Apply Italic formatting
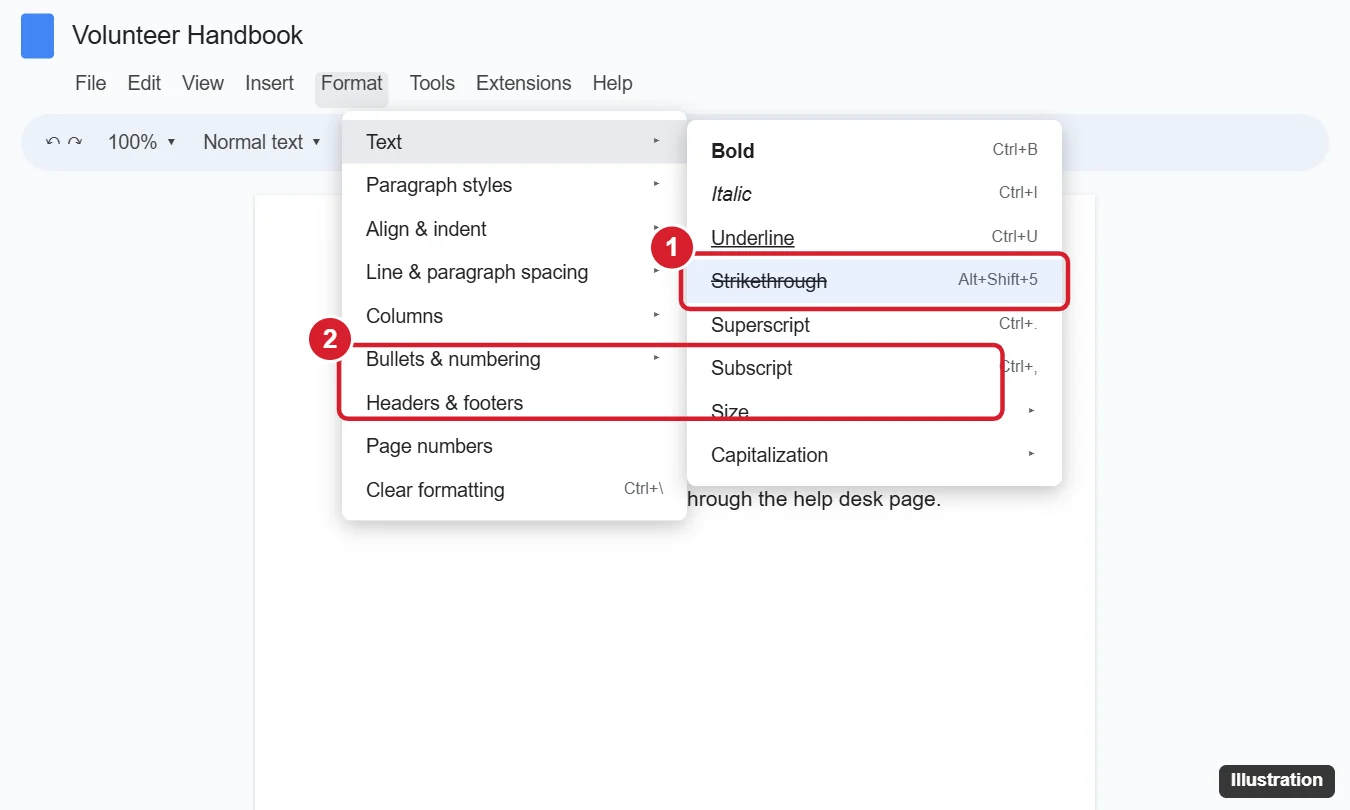This screenshot has width=1350, height=810. tap(874, 194)
